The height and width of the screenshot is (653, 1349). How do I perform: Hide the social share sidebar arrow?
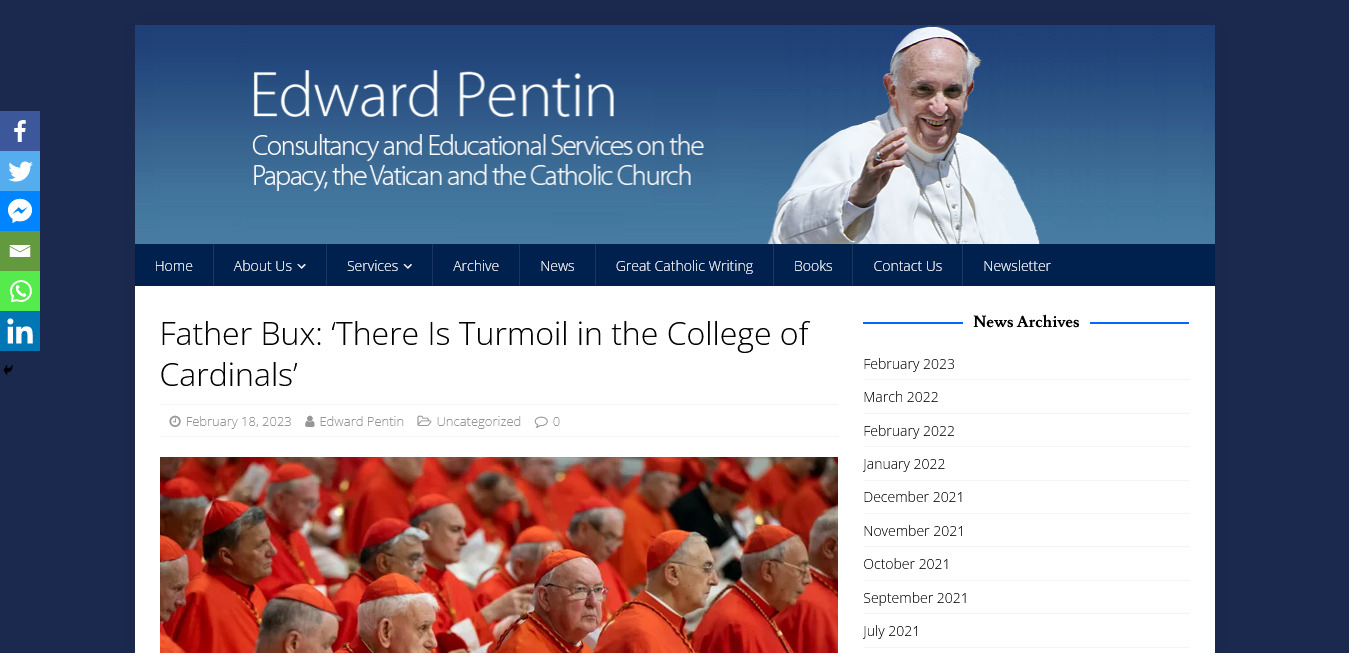click(x=8, y=370)
